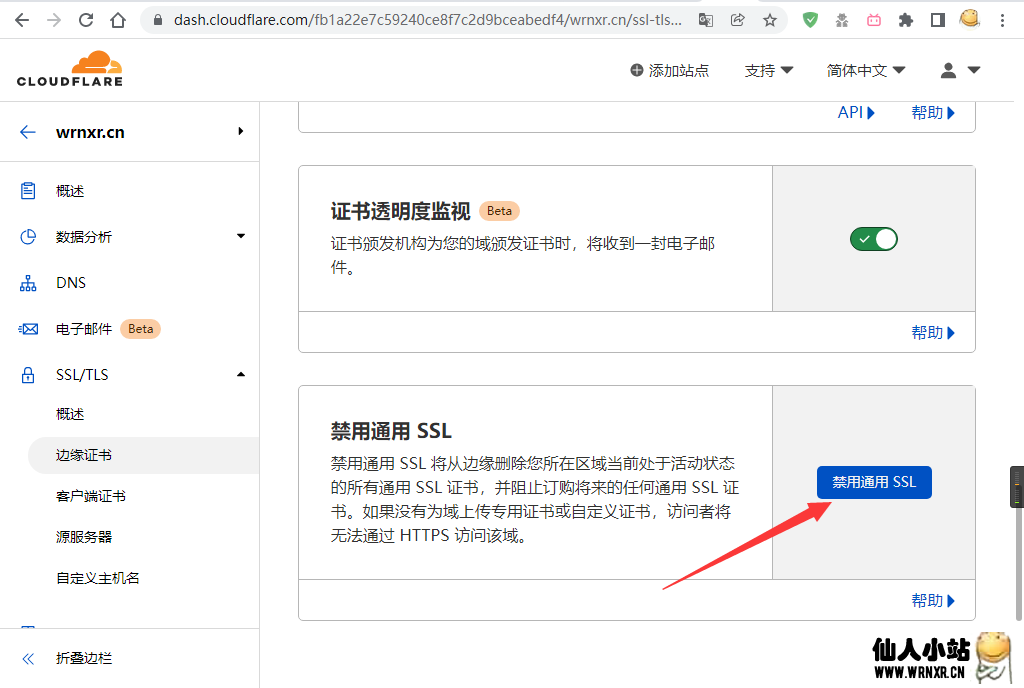Click the DNS network icon
The image size is (1024, 688).
(28, 283)
